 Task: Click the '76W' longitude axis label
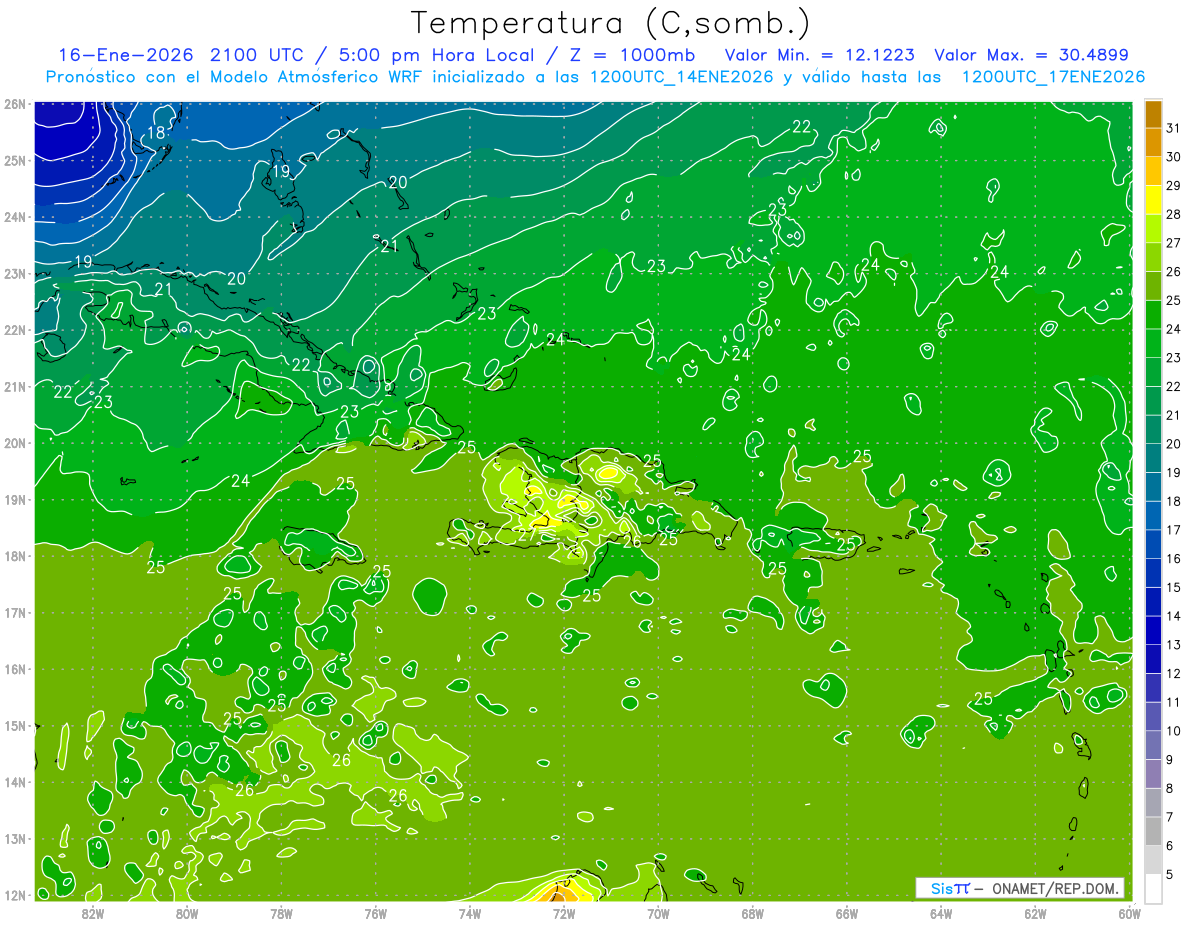(376, 913)
